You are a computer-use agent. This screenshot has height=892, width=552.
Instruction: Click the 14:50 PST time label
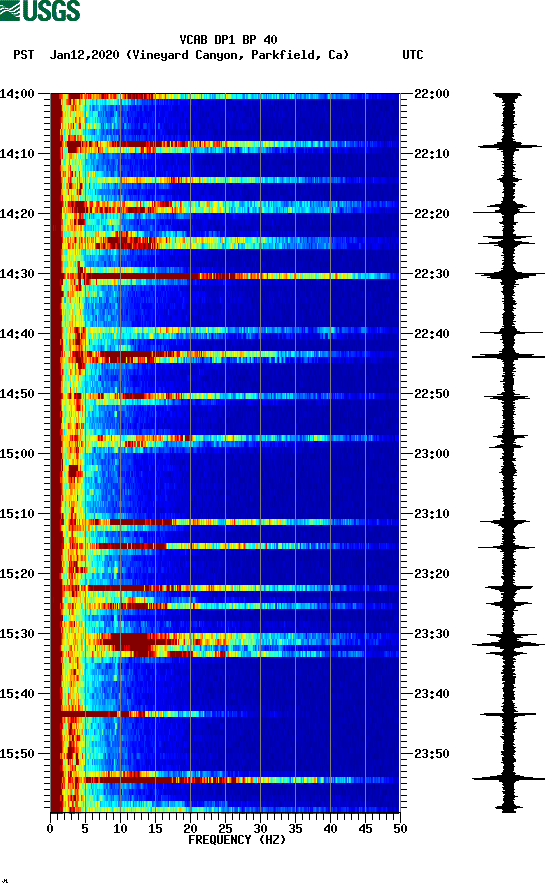point(17,394)
